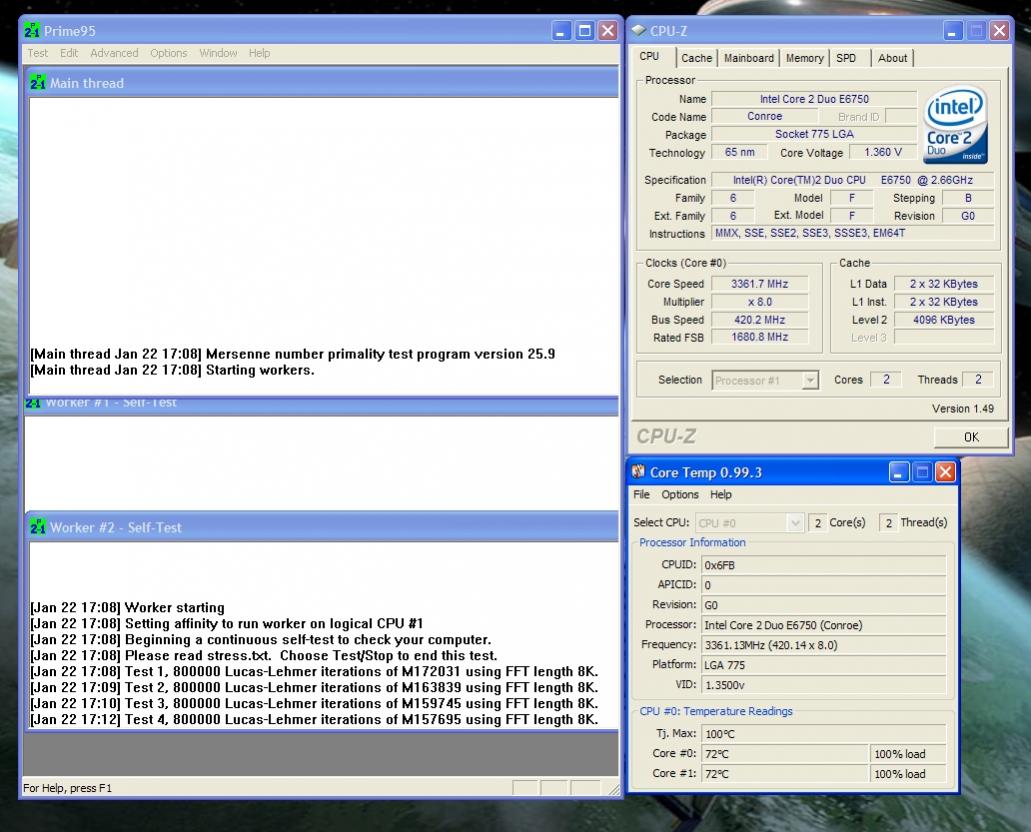Click the Main thread window title bar
The width and height of the screenshot is (1031, 832).
pyautogui.click(x=322, y=83)
